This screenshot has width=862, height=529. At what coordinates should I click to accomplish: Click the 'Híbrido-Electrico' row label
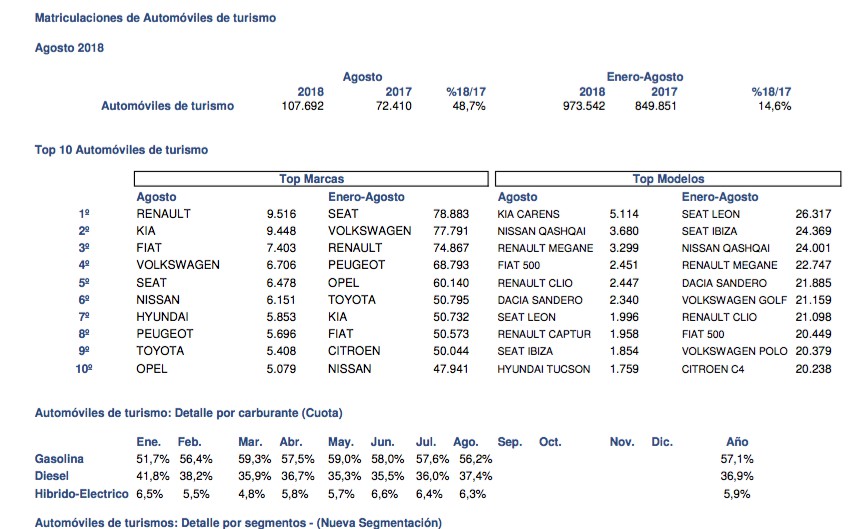(x=81, y=494)
